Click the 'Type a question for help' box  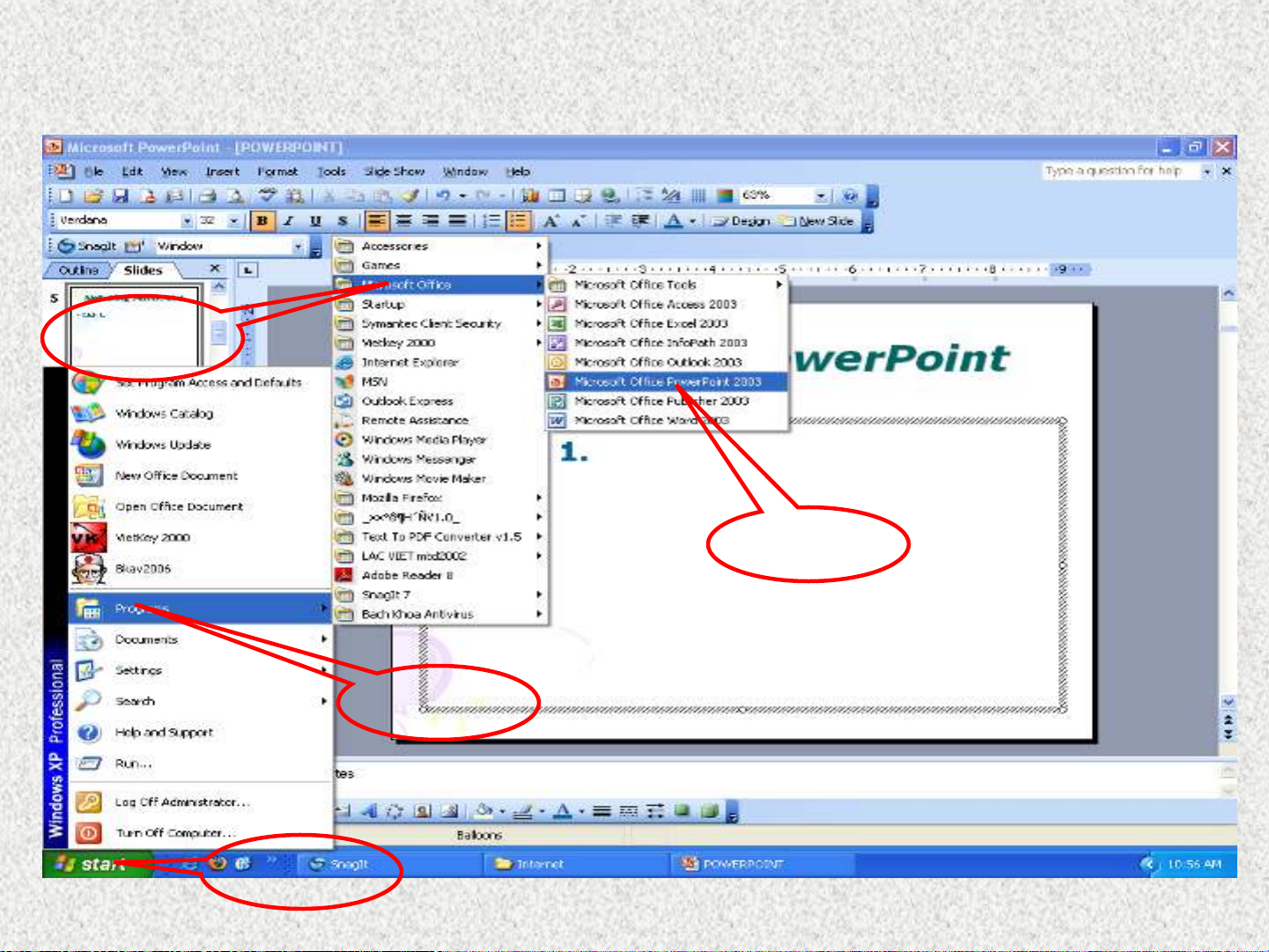(x=1121, y=171)
